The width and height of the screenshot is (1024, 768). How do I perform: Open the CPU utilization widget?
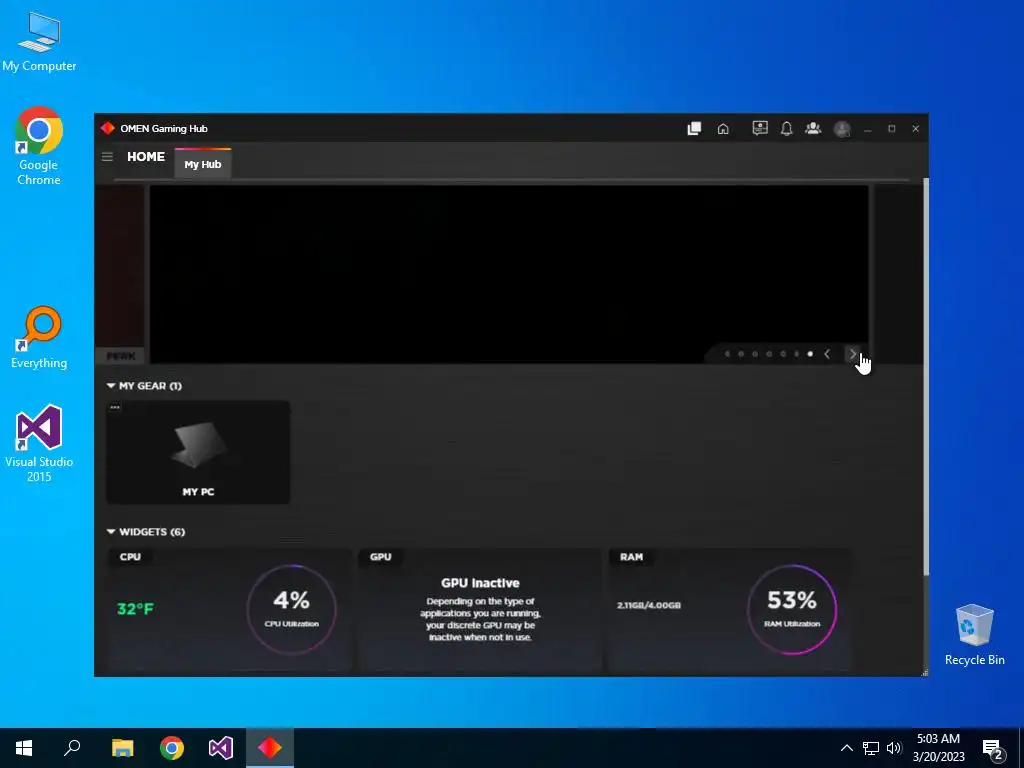(230, 610)
